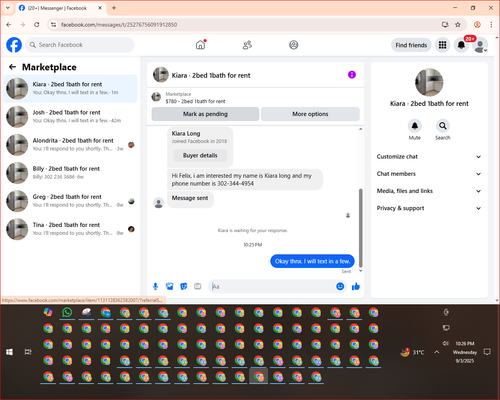Open a new browser tab

pyautogui.click(x=114, y=8)
